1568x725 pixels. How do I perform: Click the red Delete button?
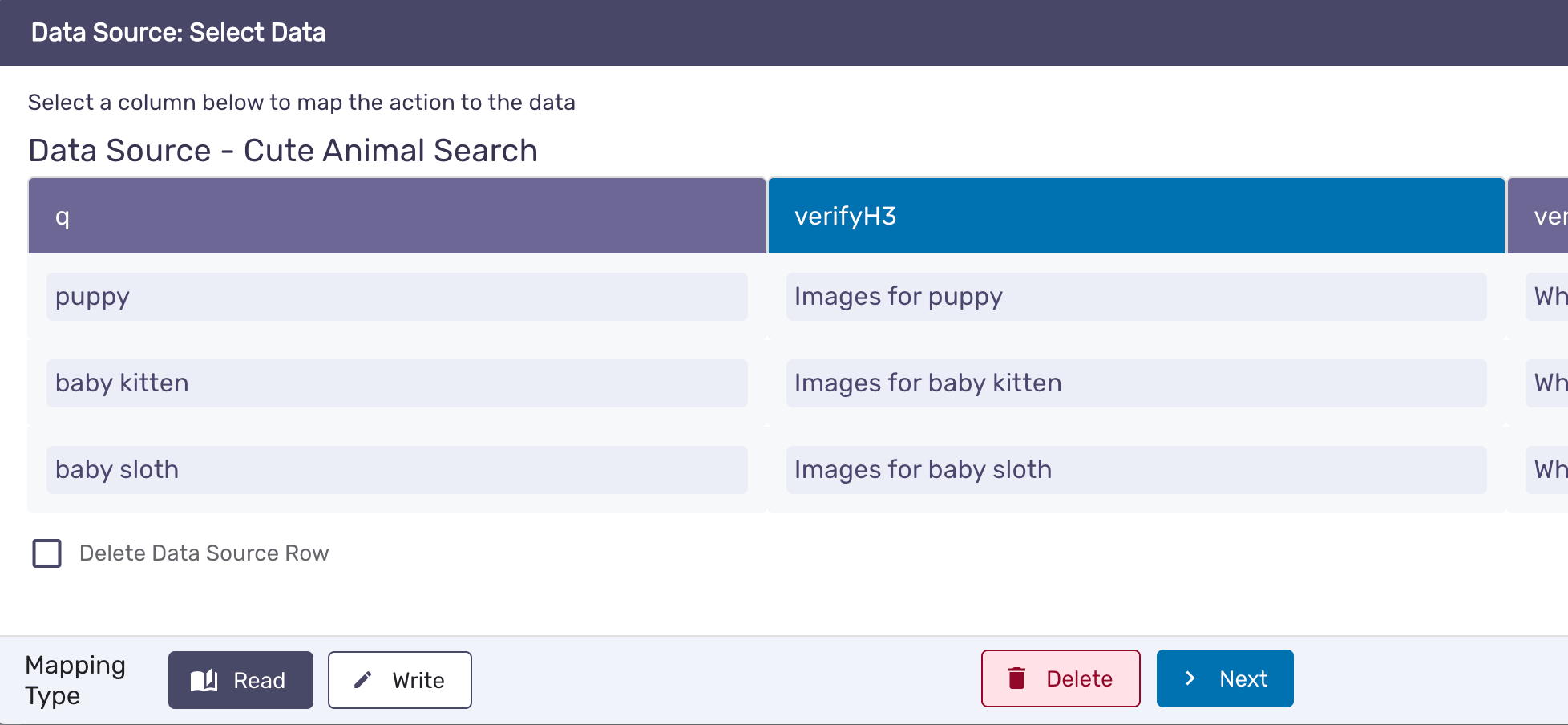[1061, 678]
